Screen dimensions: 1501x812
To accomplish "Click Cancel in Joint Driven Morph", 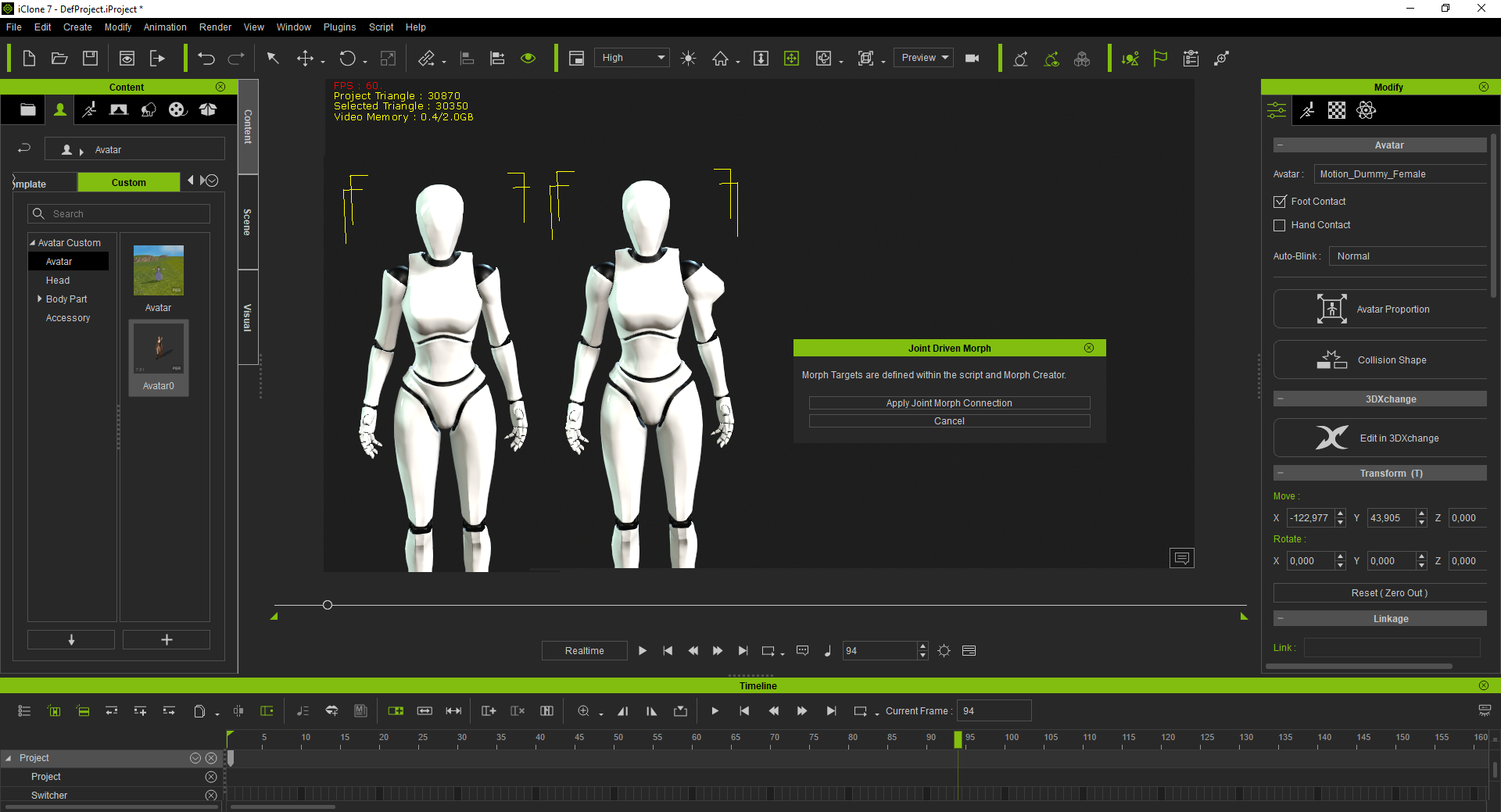I will click(x=949, y=421).
